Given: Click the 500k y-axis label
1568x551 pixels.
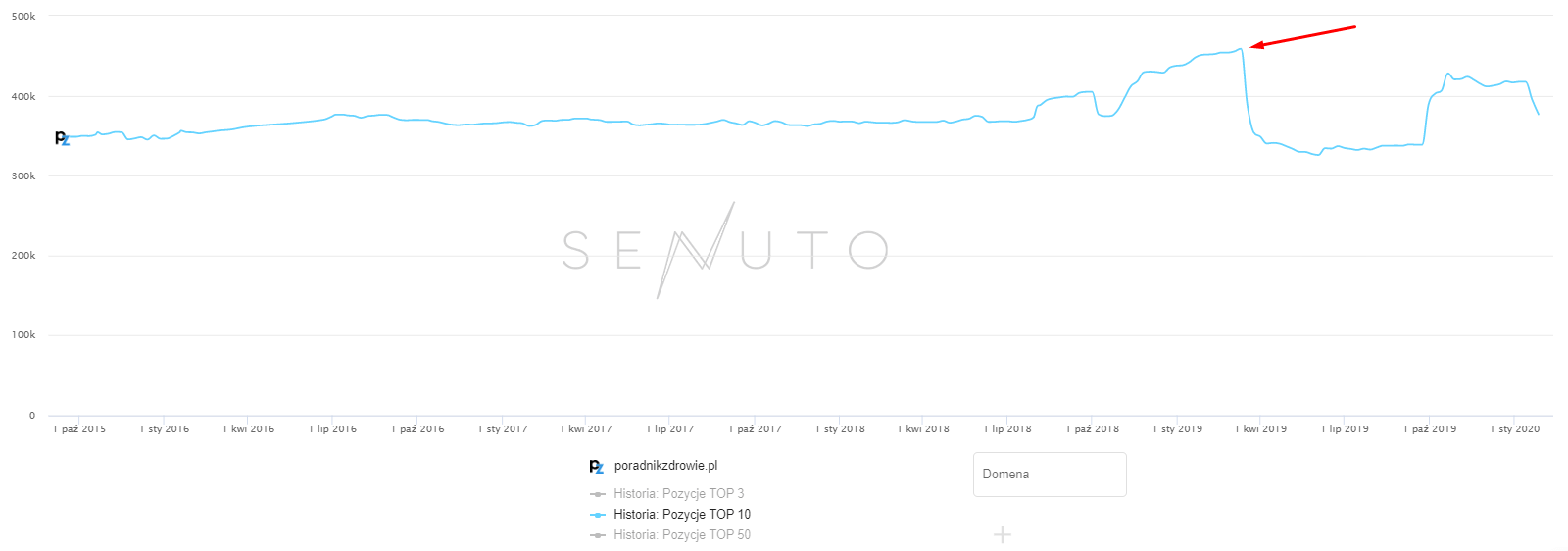Looking at the screenshot, I should pos(24,17).
